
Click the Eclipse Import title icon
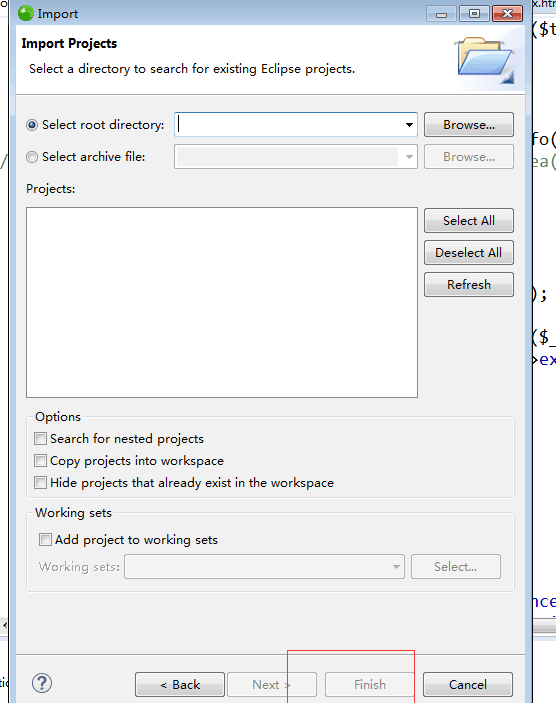pyautogui.click(x=26, y=13)
